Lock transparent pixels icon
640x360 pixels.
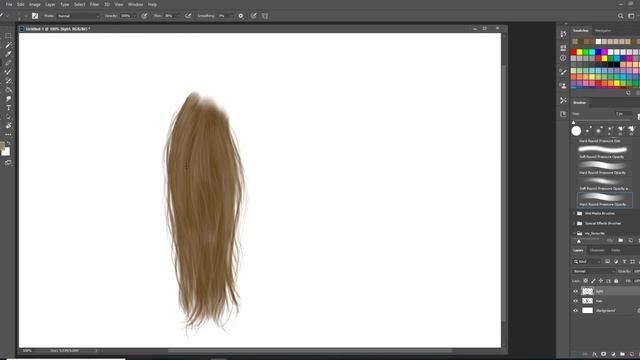586,281
